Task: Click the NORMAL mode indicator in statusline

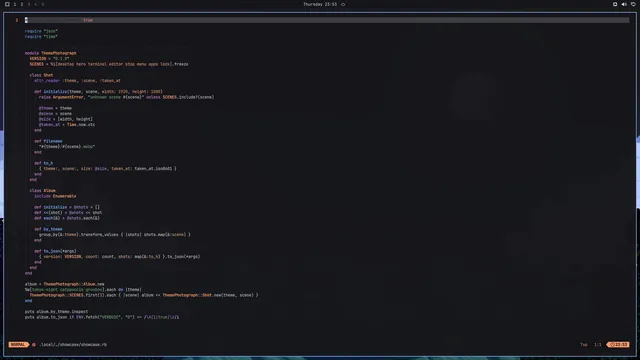Action: click(18, 344)
